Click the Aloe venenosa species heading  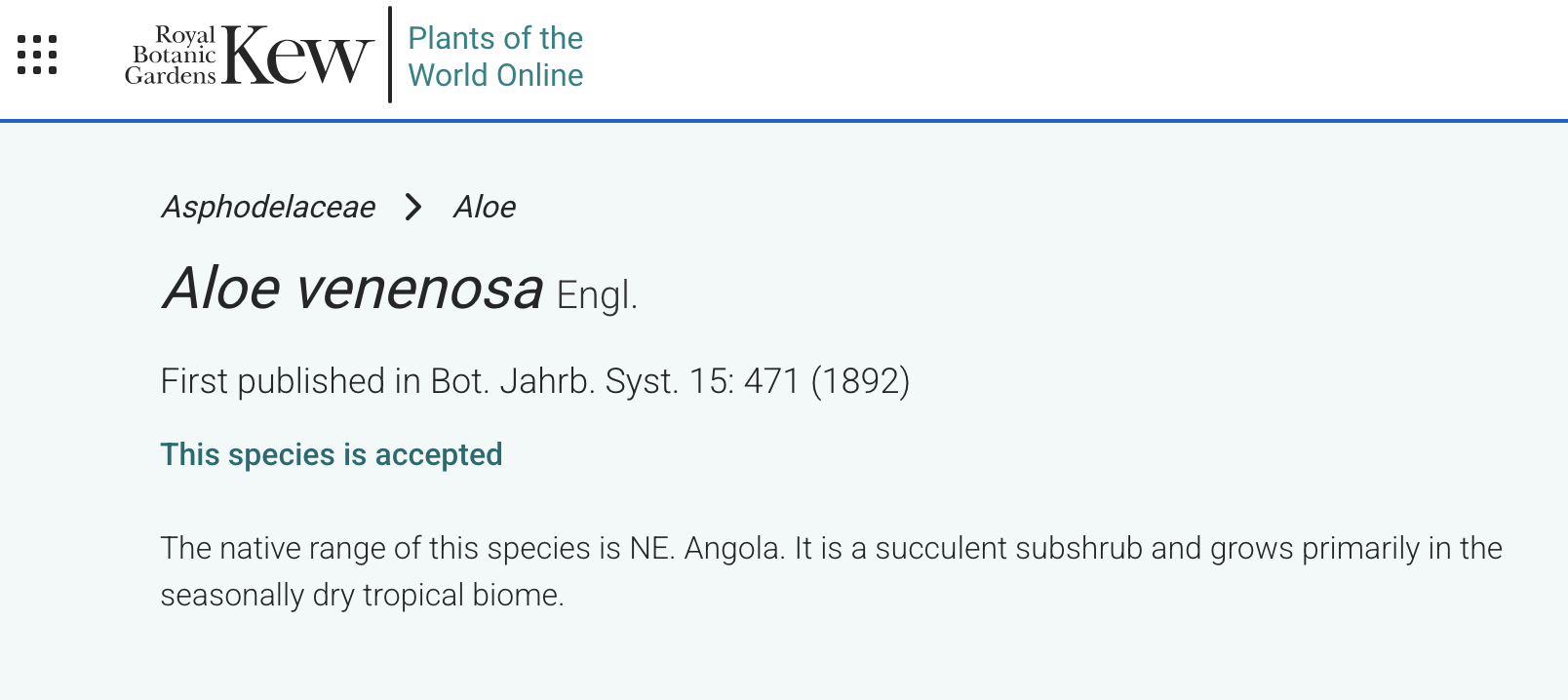[352, 290]
